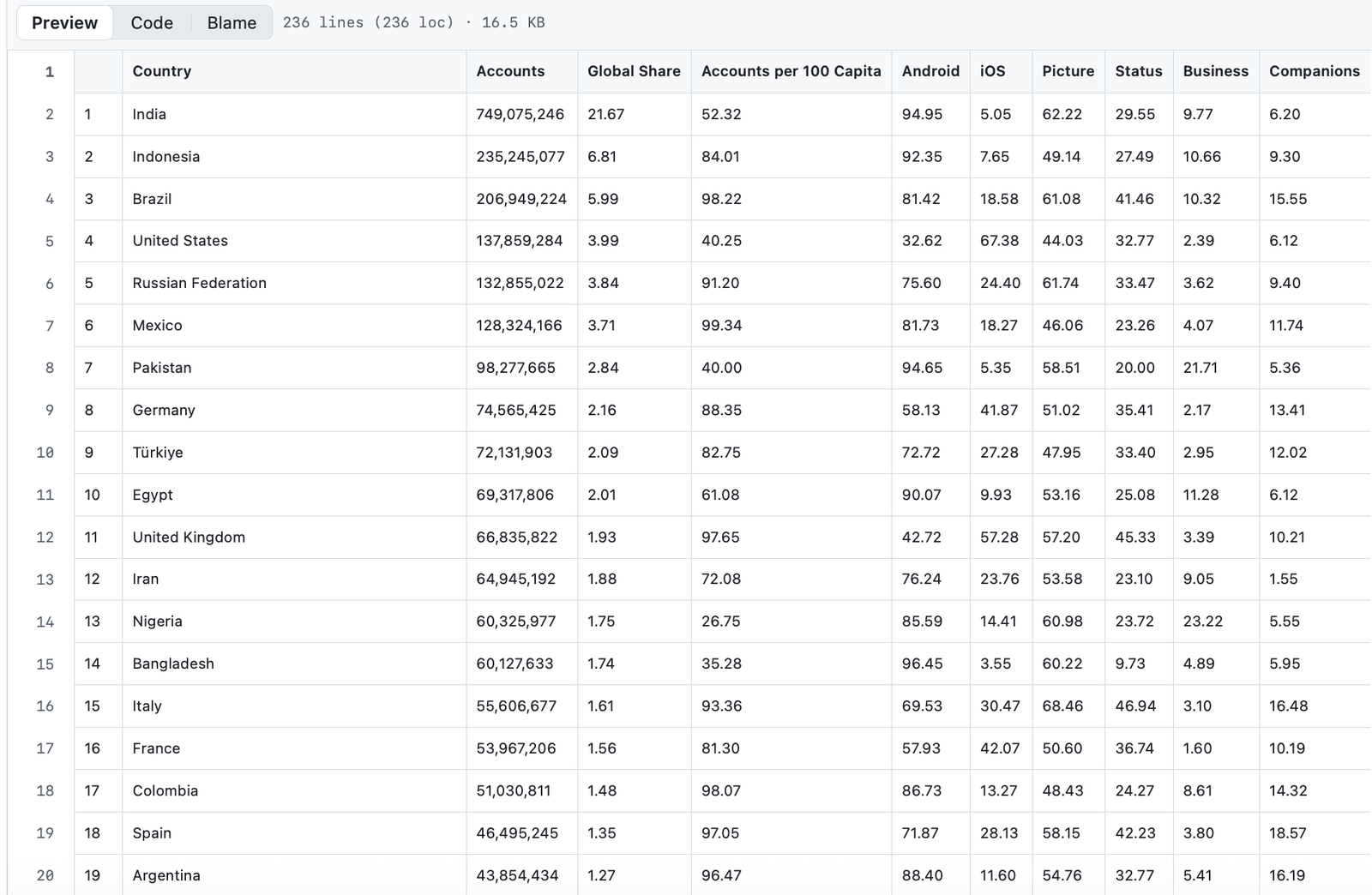Click Pakistan's per capita value 40.00
1372x895 pixels.
pyautogui.click(x=721, y=368)
